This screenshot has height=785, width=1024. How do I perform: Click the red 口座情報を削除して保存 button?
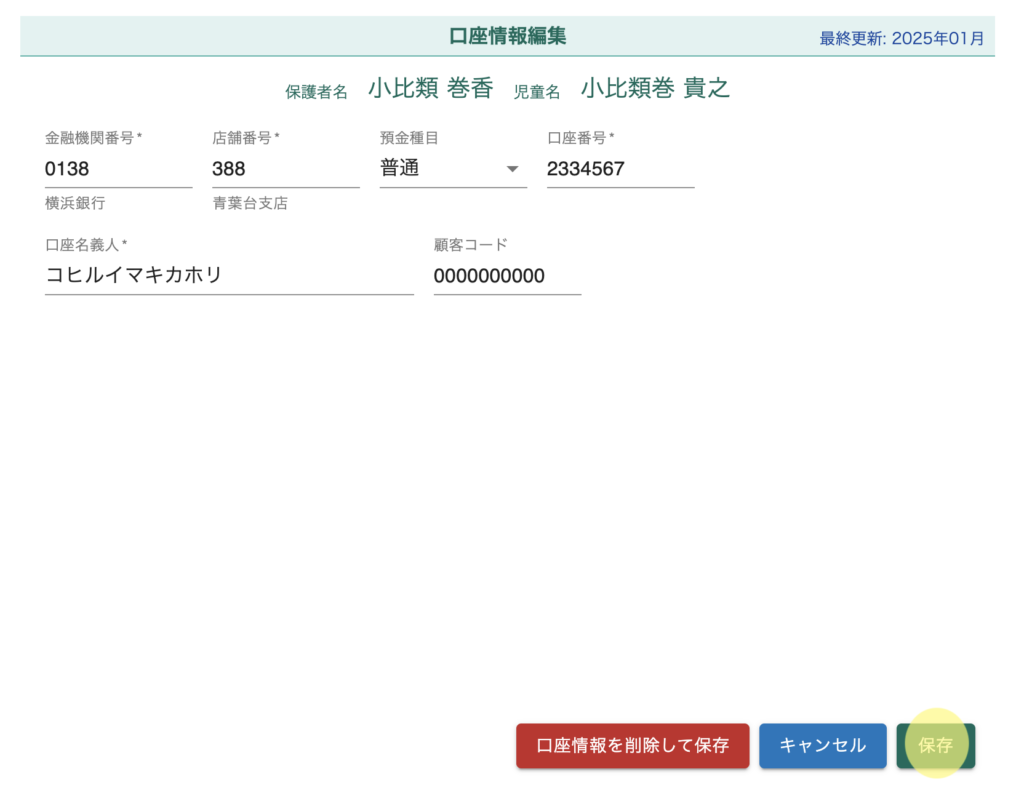[632, 745]
